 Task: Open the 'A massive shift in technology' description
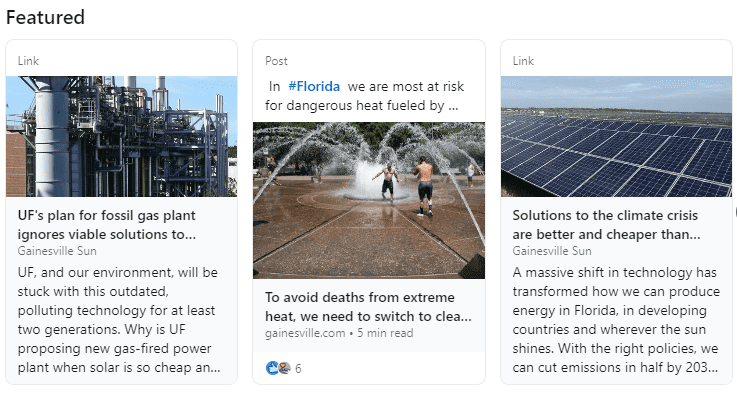tap(616, 320)
